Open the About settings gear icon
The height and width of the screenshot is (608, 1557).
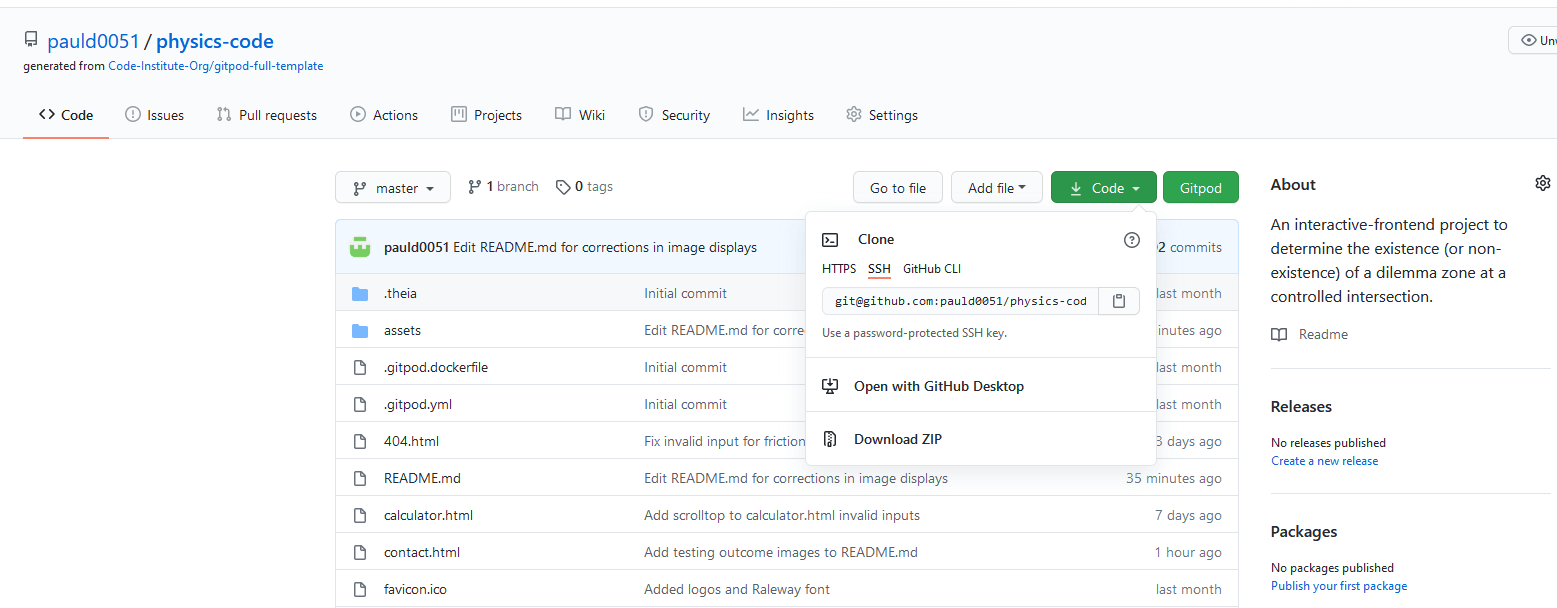click(x=1543, y=183)
